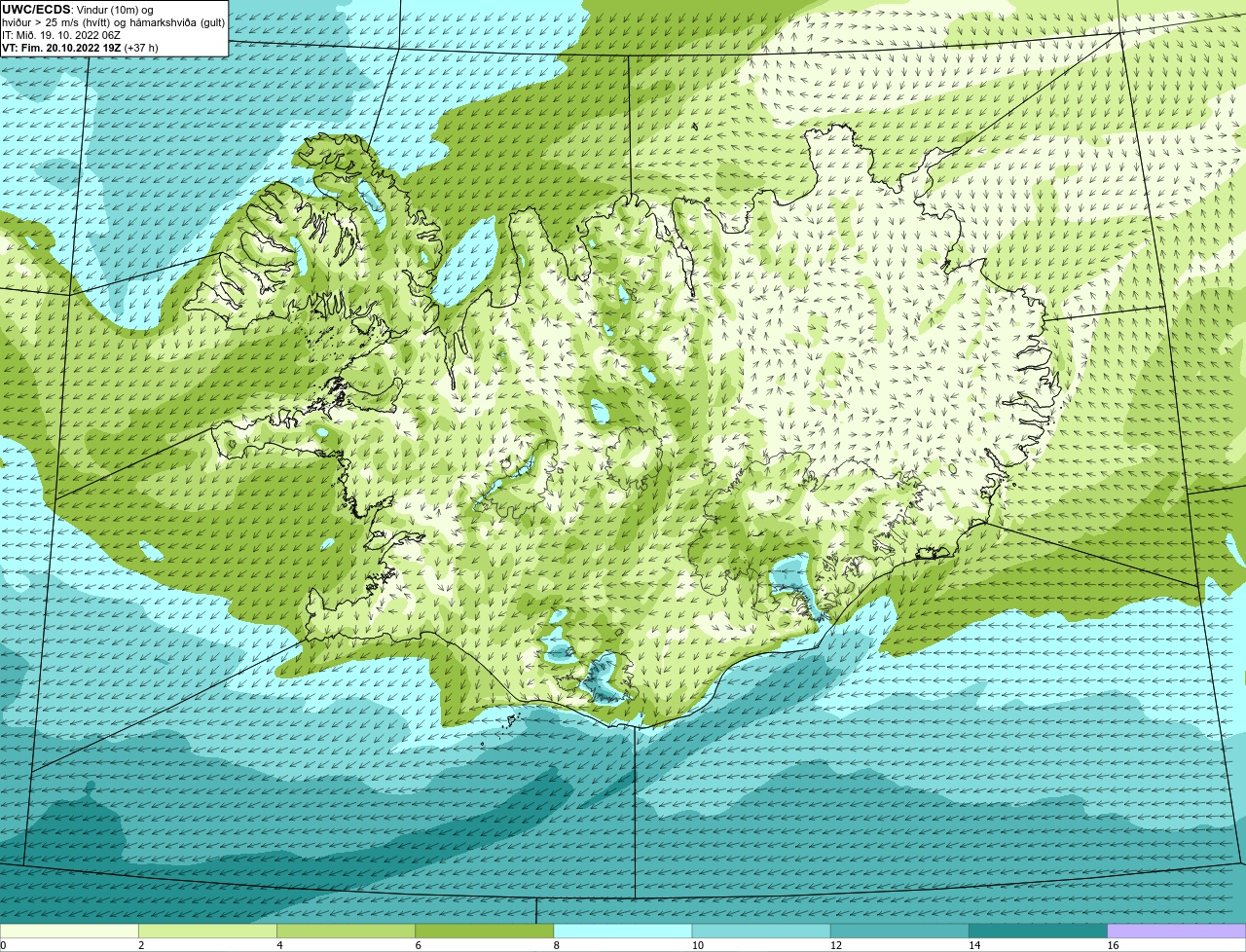Click the 0–2 m/s pale yellow legend swatch

pyautogui.click(x=69, y=931)
